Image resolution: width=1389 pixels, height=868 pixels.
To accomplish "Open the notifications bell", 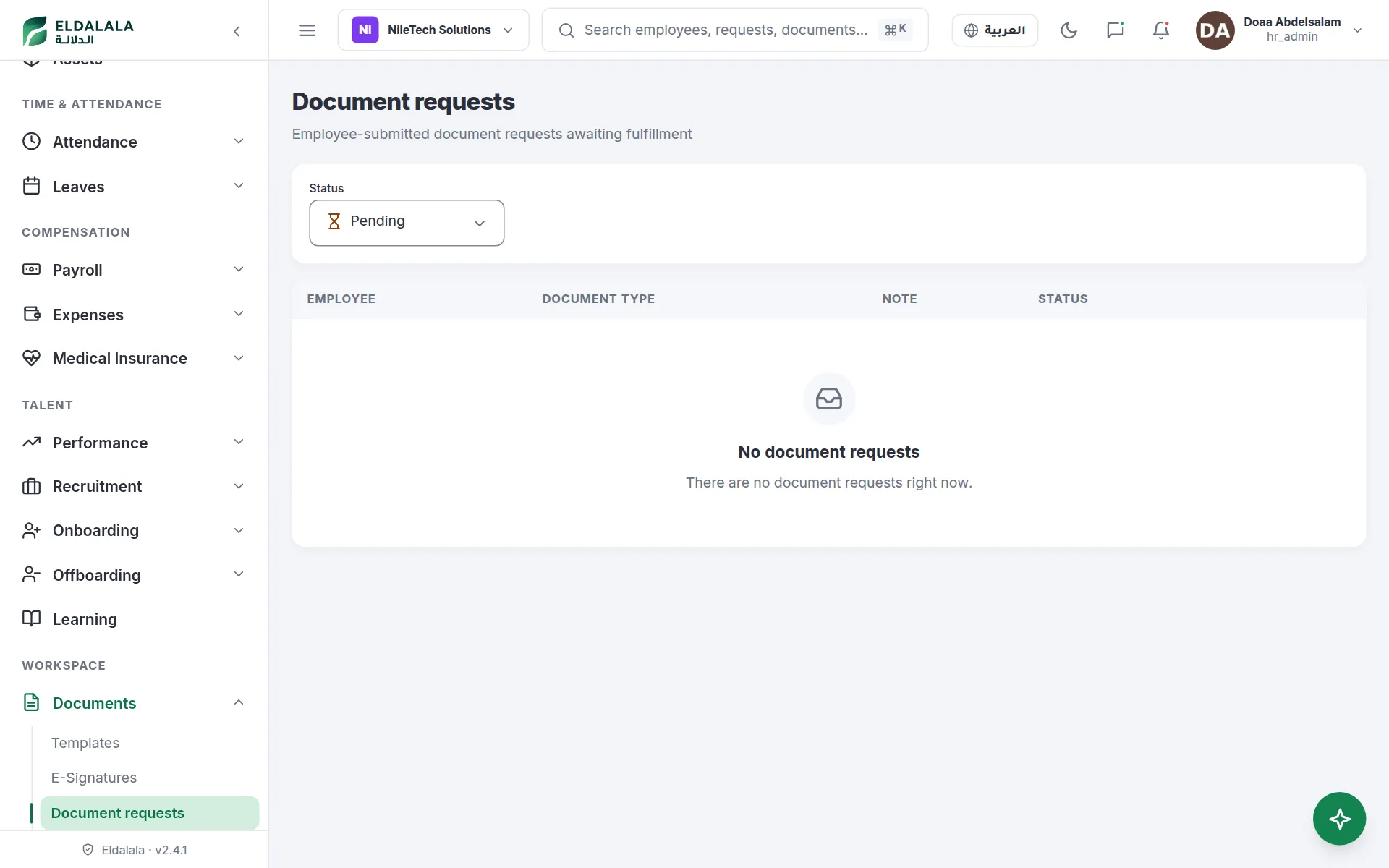I will point(1161,30).
